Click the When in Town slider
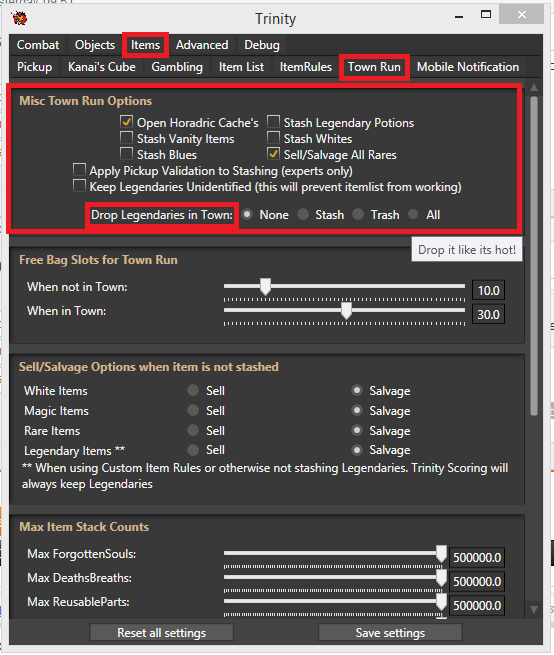 click(x=344, y=311)
